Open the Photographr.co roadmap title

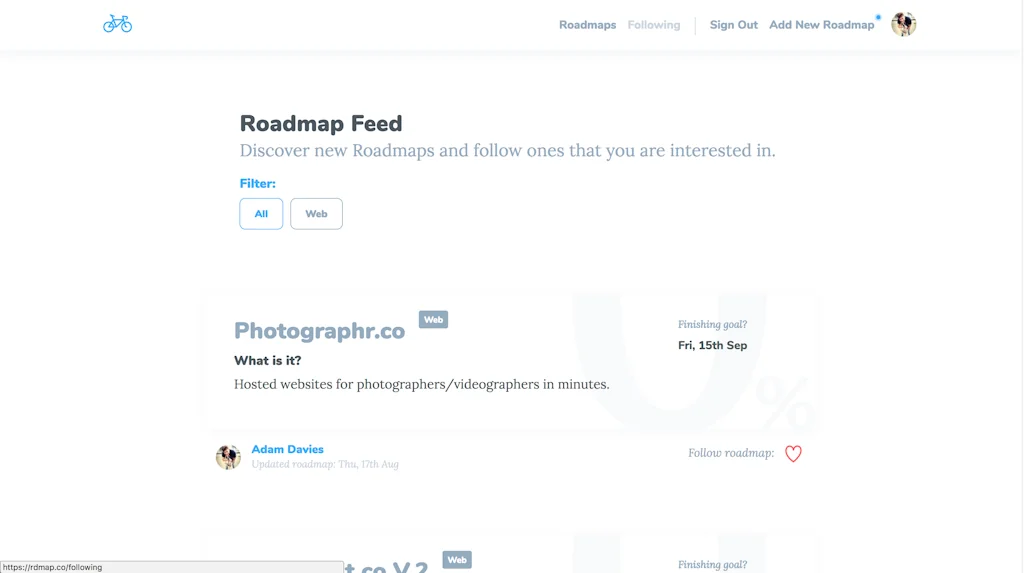coord(319,331)
